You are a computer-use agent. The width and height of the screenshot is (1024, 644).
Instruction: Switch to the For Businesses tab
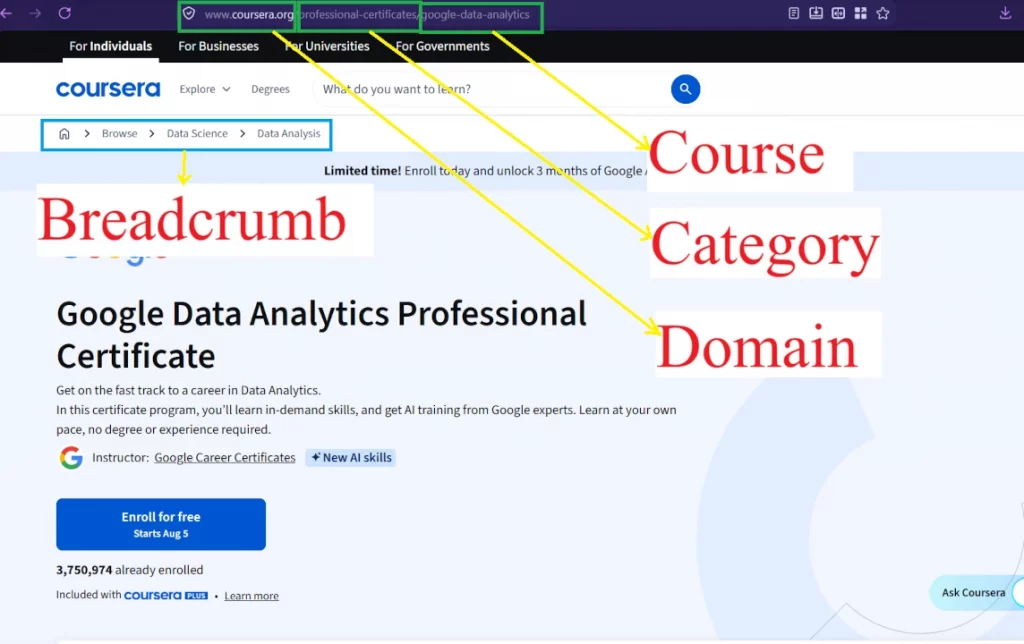[218, 46]
